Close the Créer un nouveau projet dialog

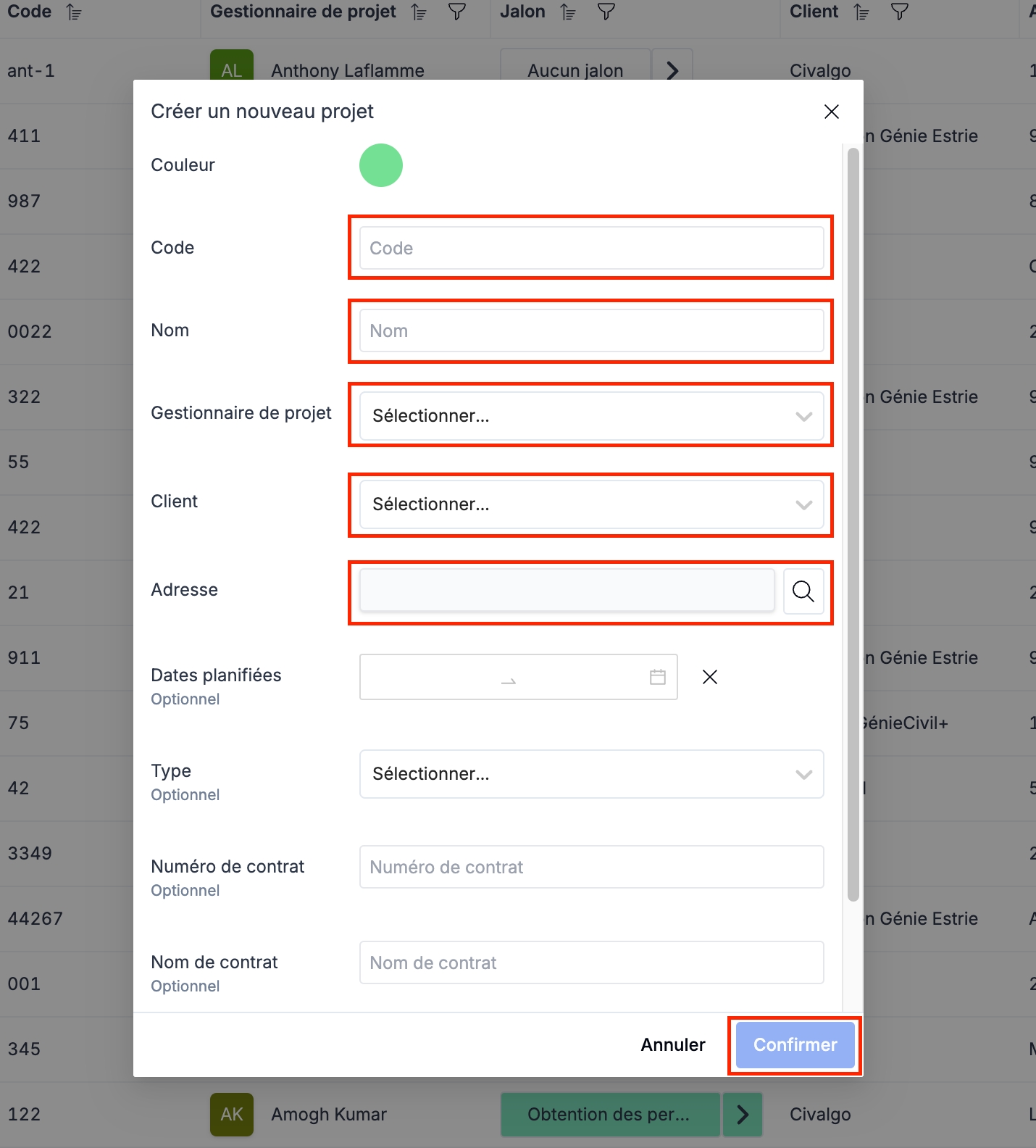tap(831, 112)
